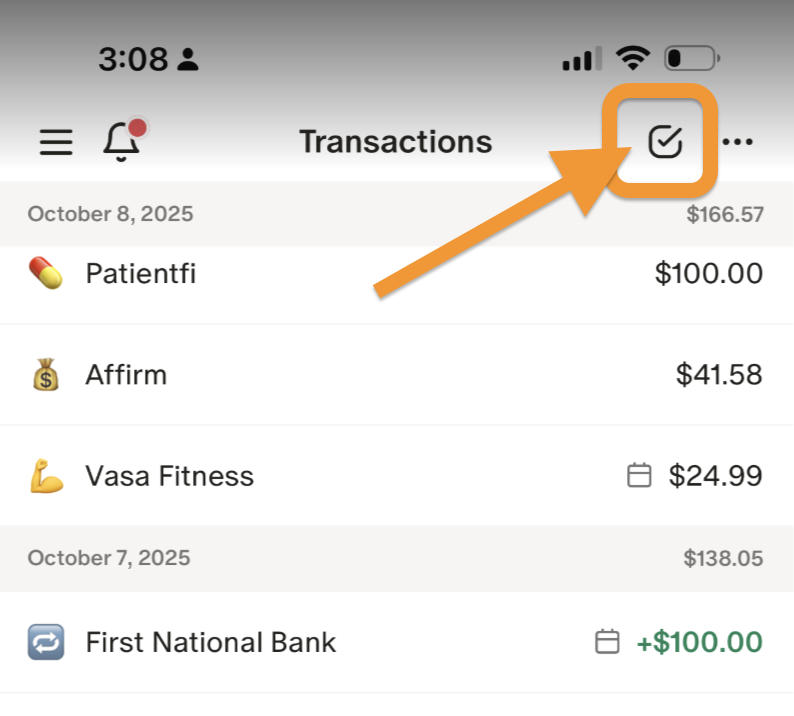
Task: Open the Affirm transaction
Action: [x=126, y=375]
